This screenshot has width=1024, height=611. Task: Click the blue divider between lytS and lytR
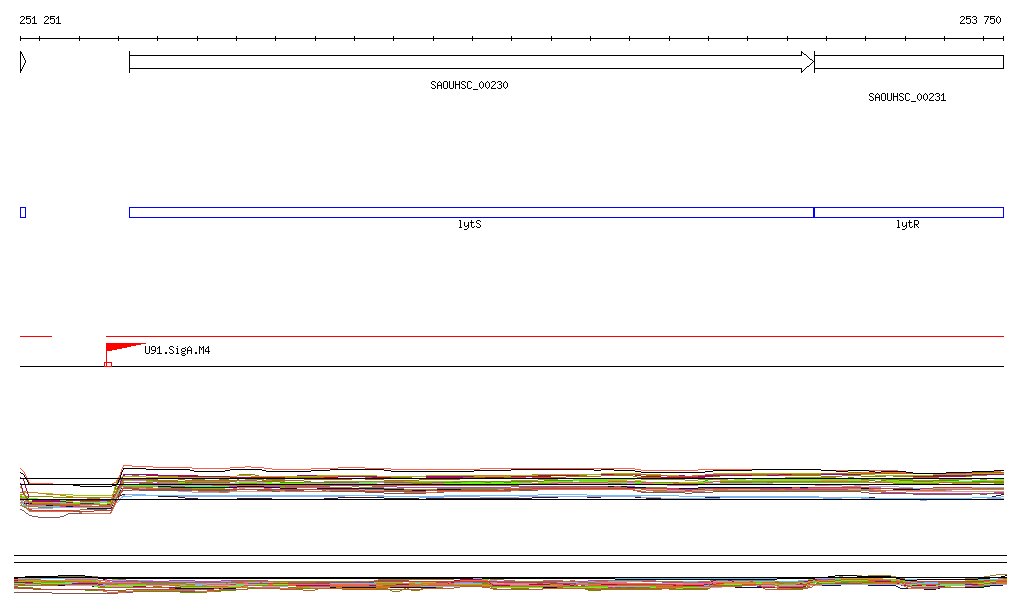814,212
